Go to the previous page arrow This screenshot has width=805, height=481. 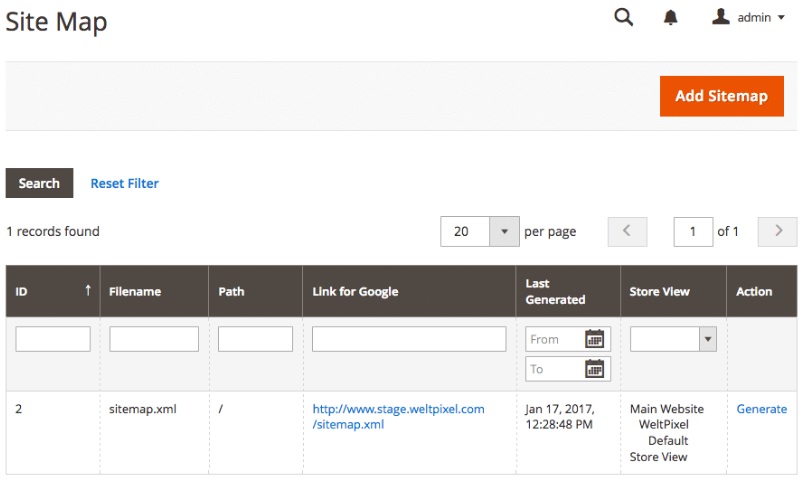(627, 231)
